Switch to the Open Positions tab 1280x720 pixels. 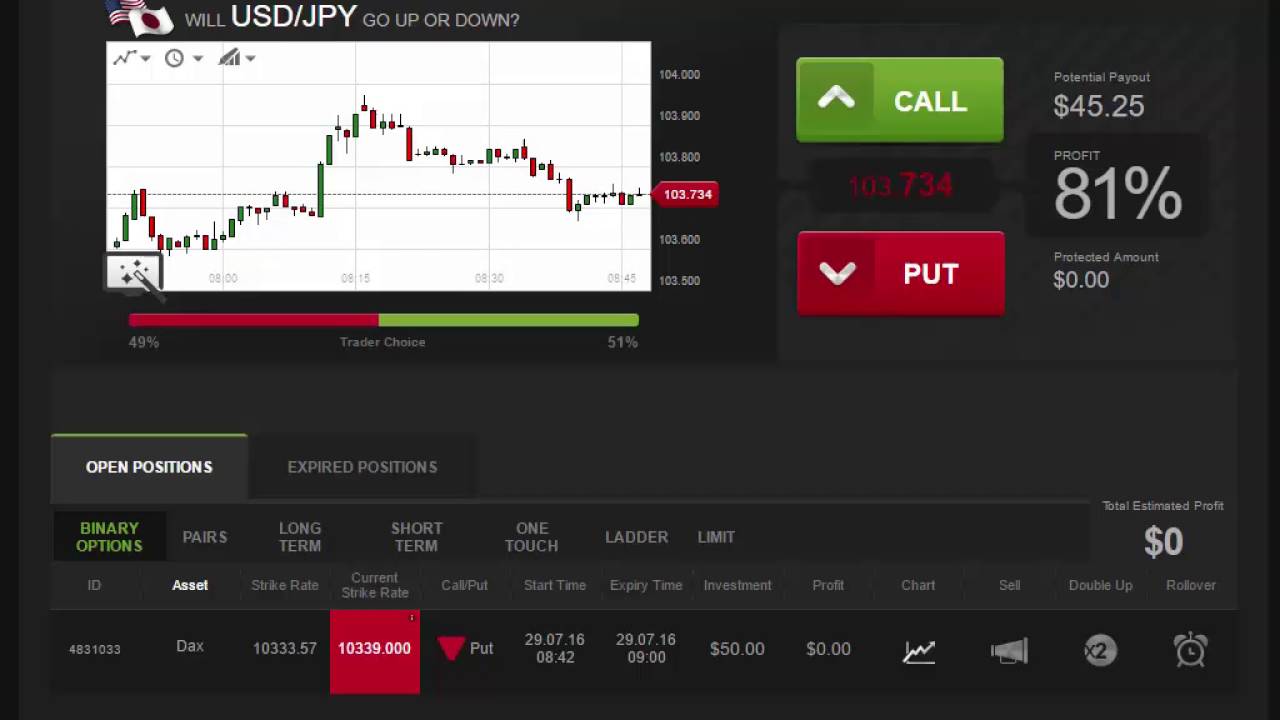(149, 467)
